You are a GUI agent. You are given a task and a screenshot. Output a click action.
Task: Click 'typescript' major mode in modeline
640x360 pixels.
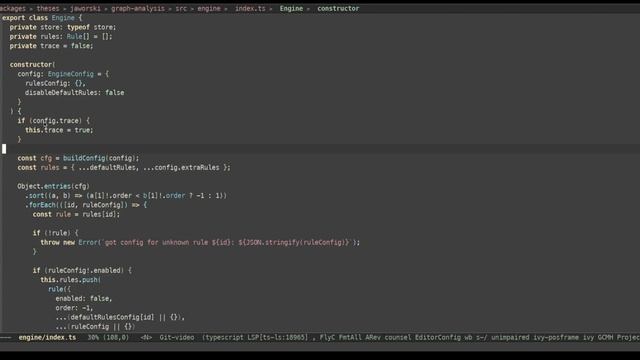pyautogui.click(x=224, y=337)
